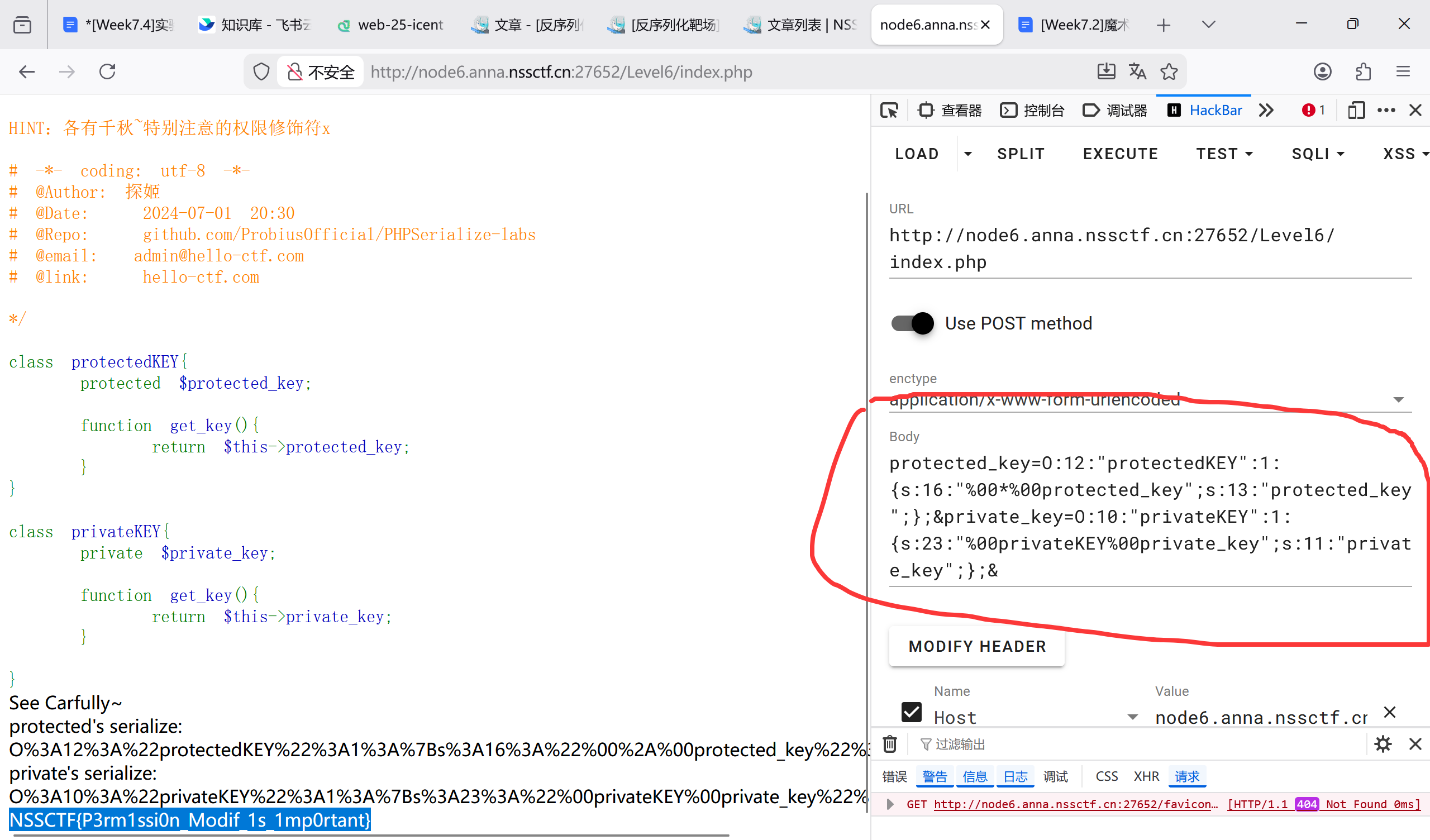Open the 控制台 devtools tab
Screen dimensions: 1430x840
[x=1032, y=110]
